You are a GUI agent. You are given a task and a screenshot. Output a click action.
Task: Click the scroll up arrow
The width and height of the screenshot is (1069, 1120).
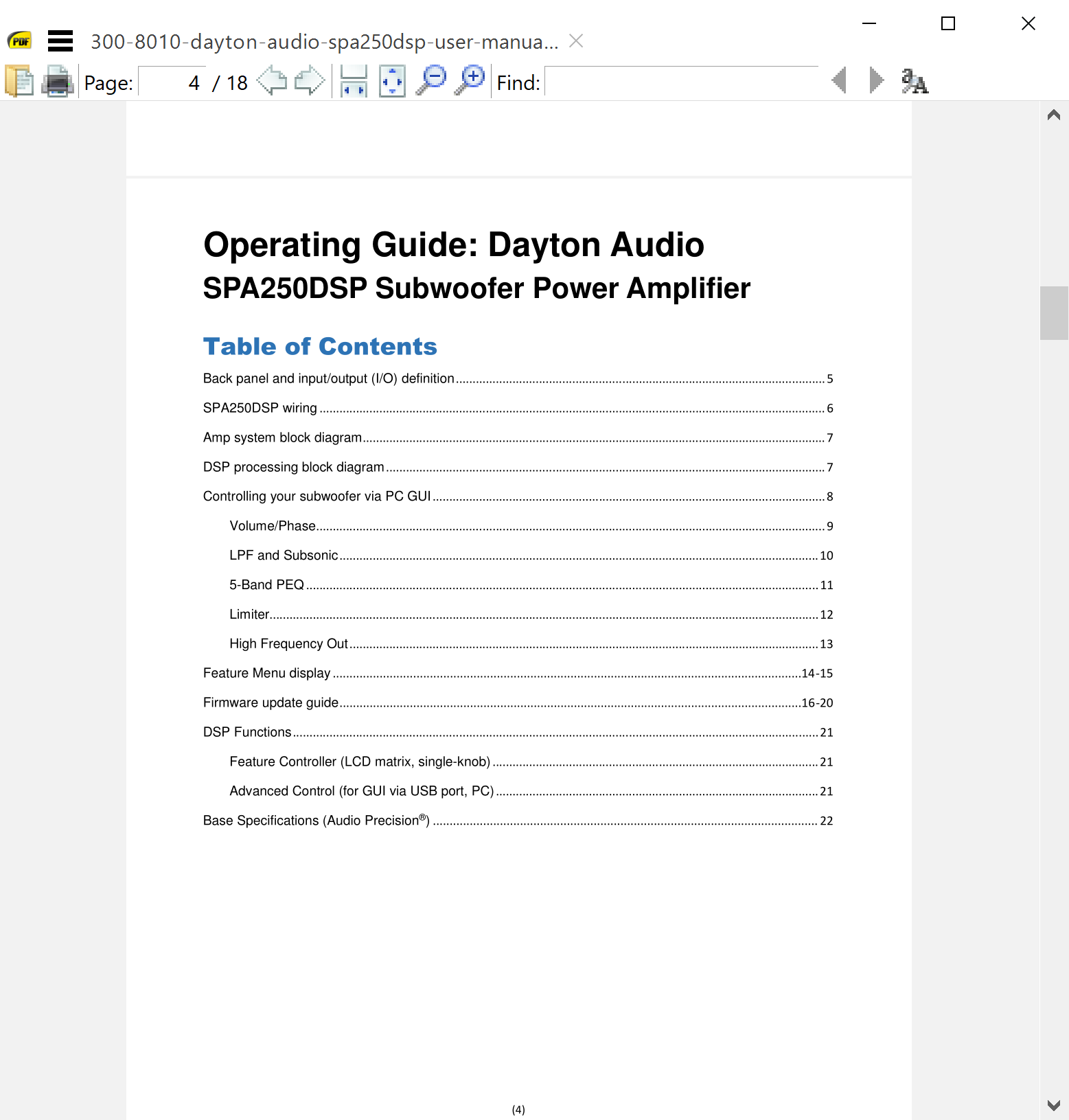(x=1054, y=115)
